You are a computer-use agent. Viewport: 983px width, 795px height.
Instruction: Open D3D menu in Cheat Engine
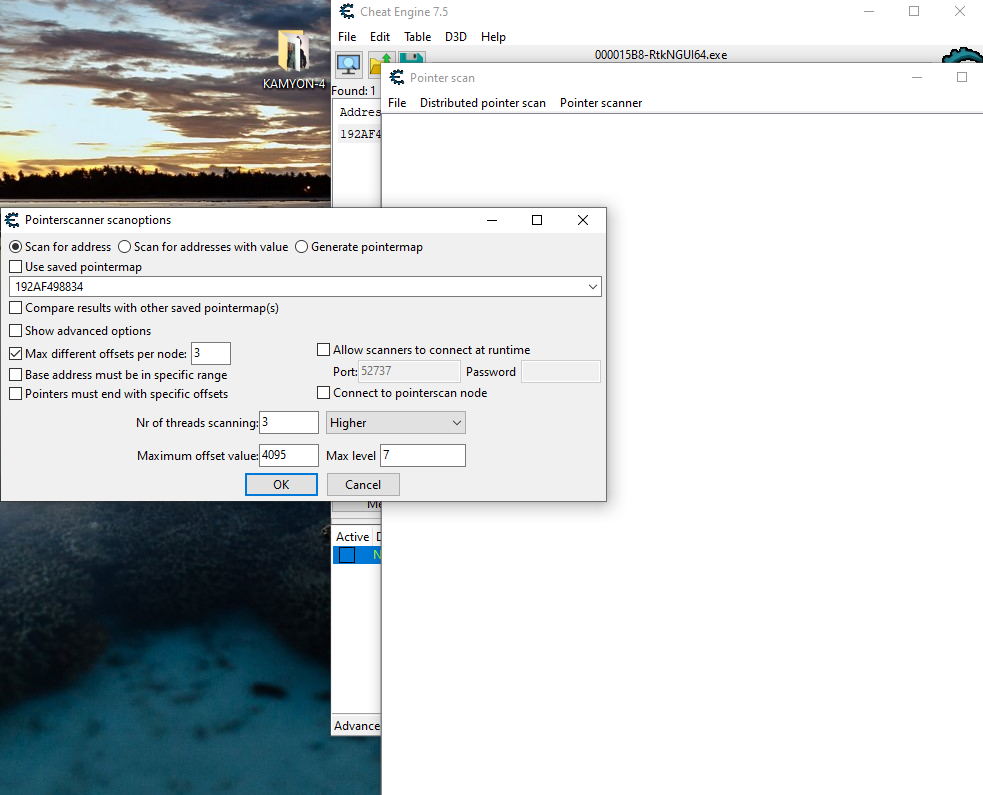456,37
